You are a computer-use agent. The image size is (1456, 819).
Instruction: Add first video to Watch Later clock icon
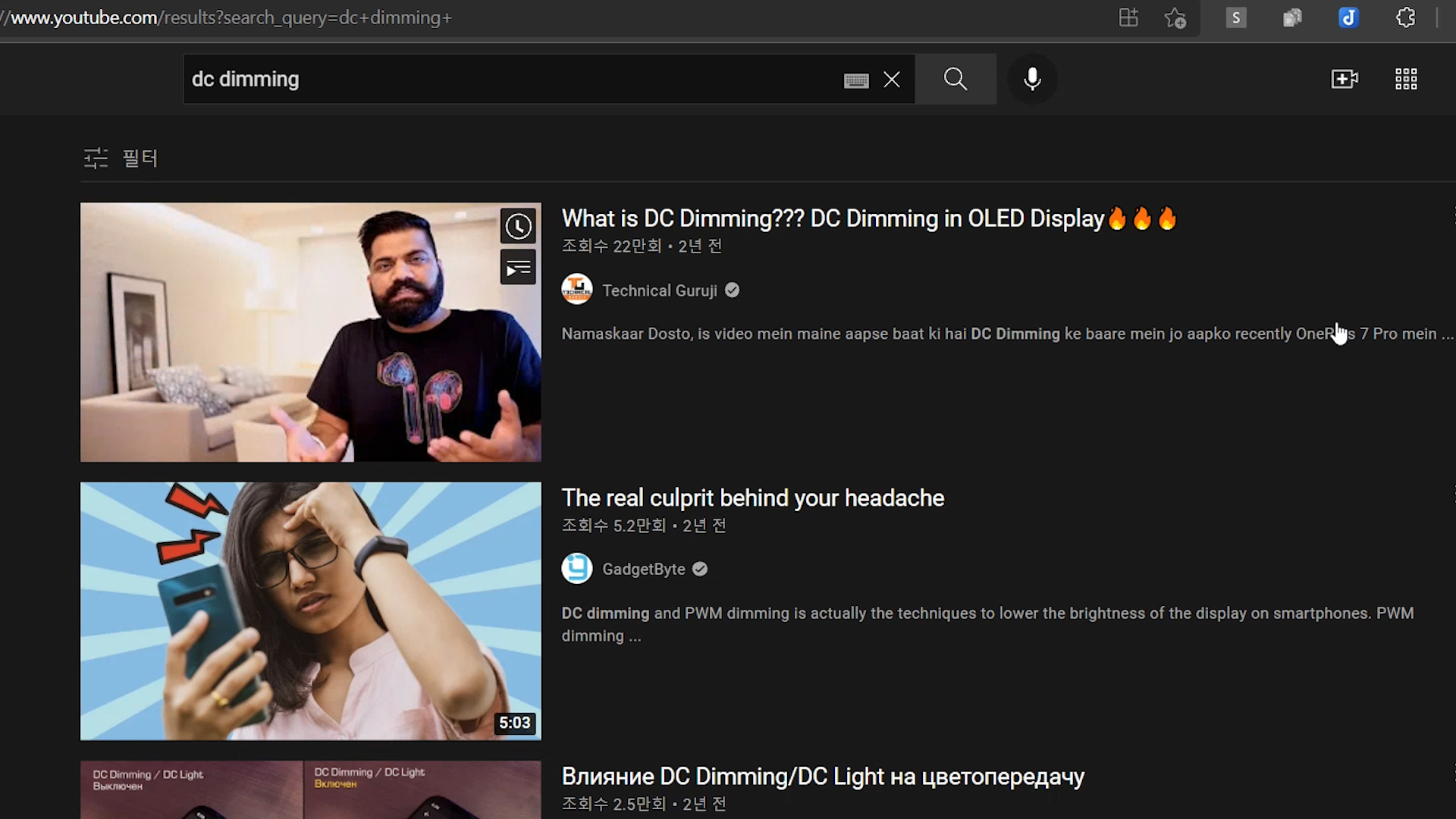pos(519,226)
